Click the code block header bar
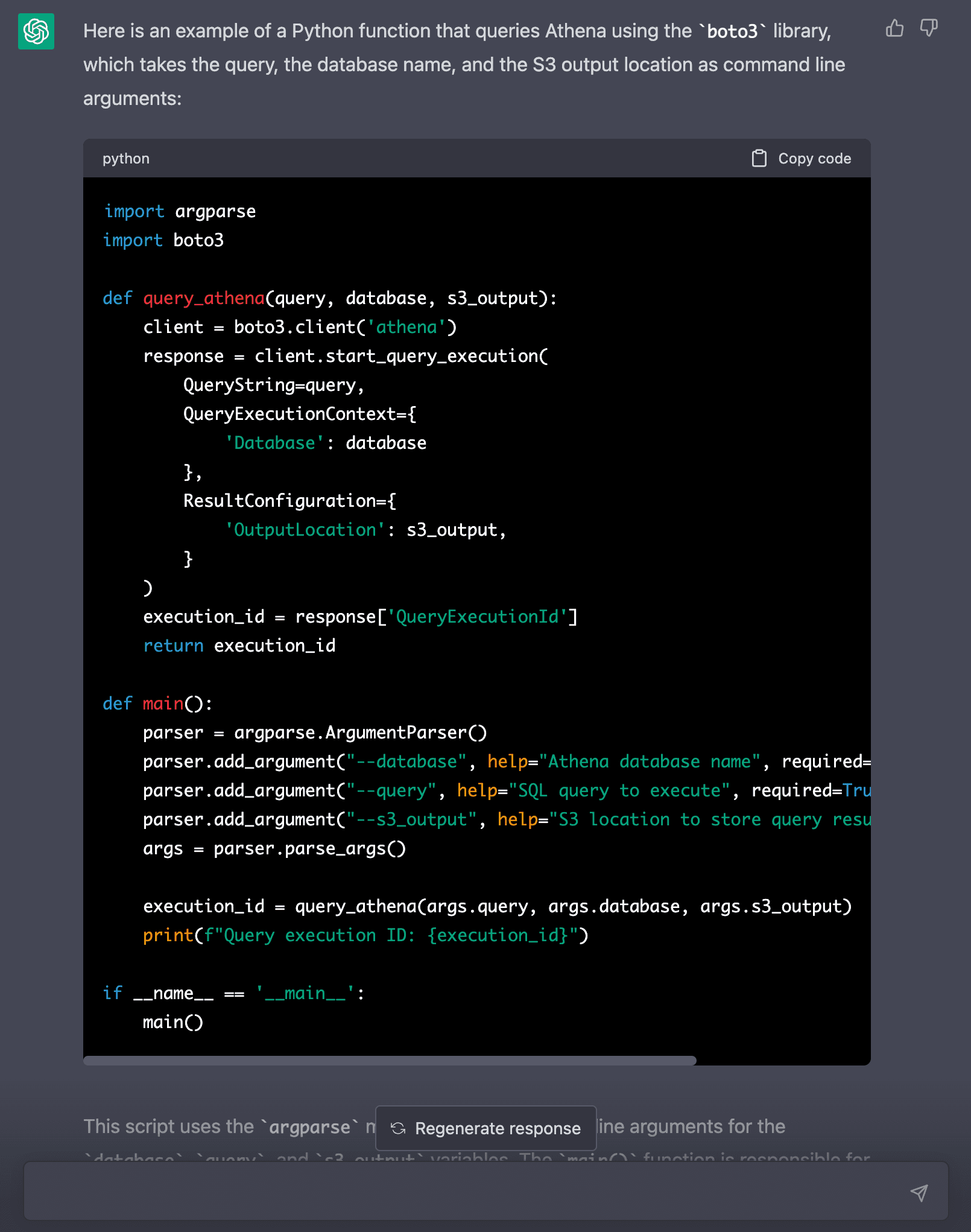The height and width of the screenshot is (1232, 971). [476, 158]
